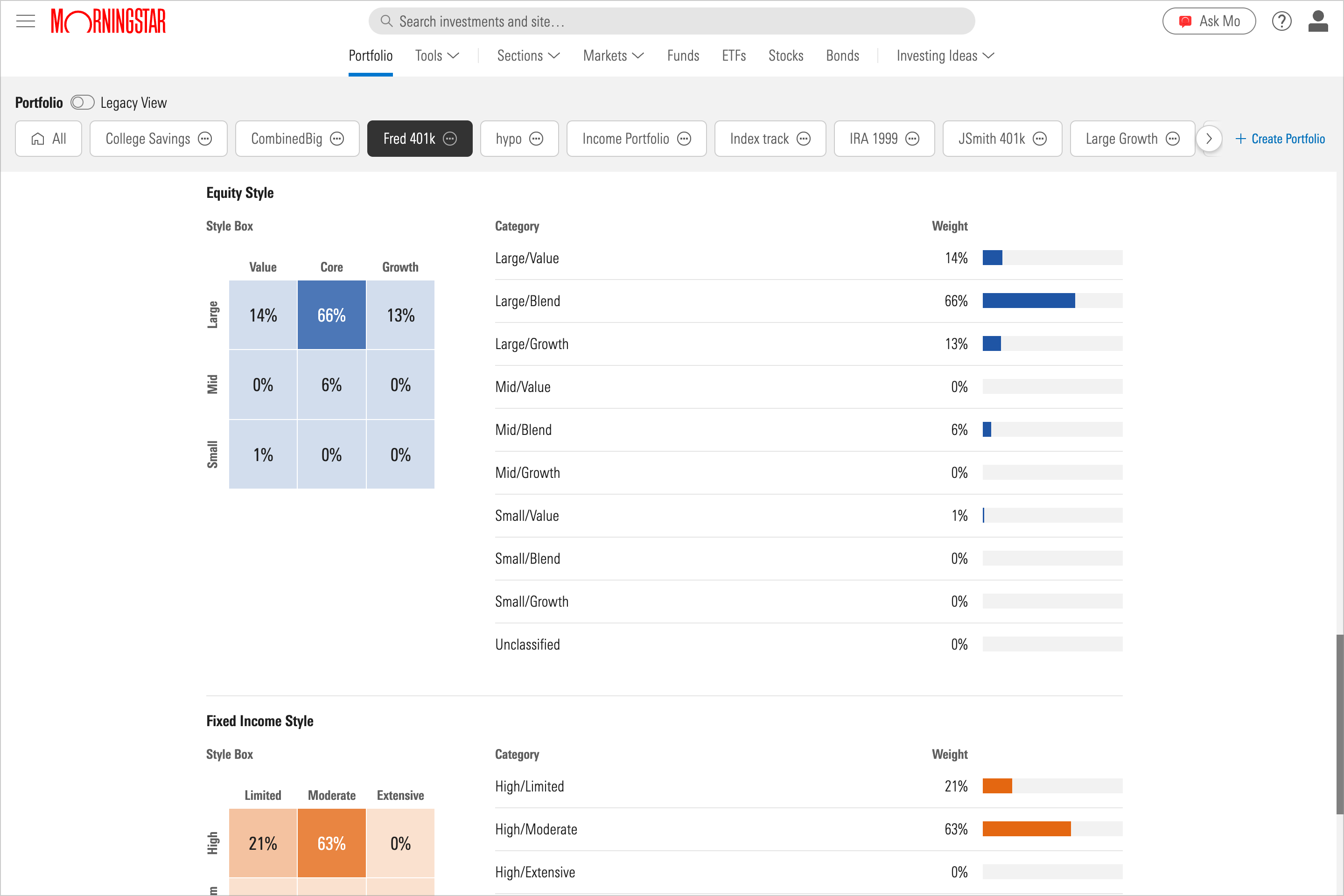Viewport: 1344px width, 896px height.
Task: Expand the Sections dropdown menu
Action: click(528, 56)
